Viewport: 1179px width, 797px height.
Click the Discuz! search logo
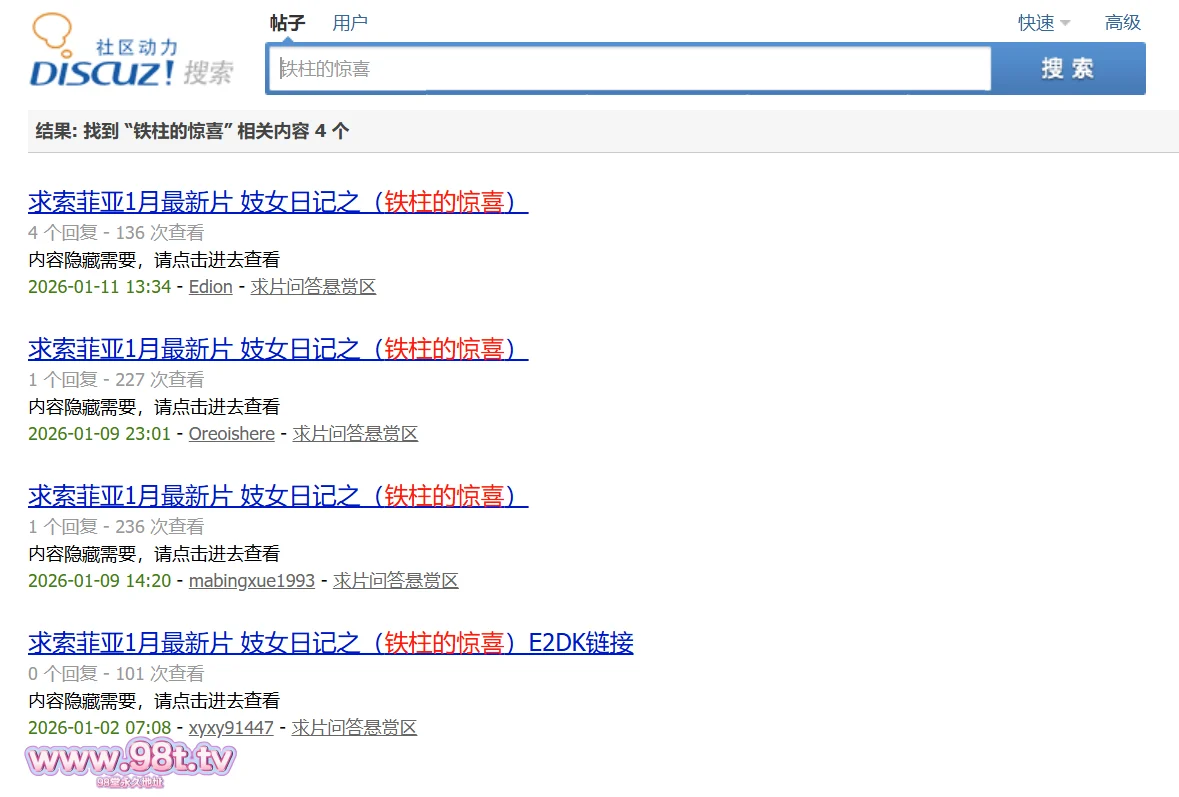coord(130,55)
